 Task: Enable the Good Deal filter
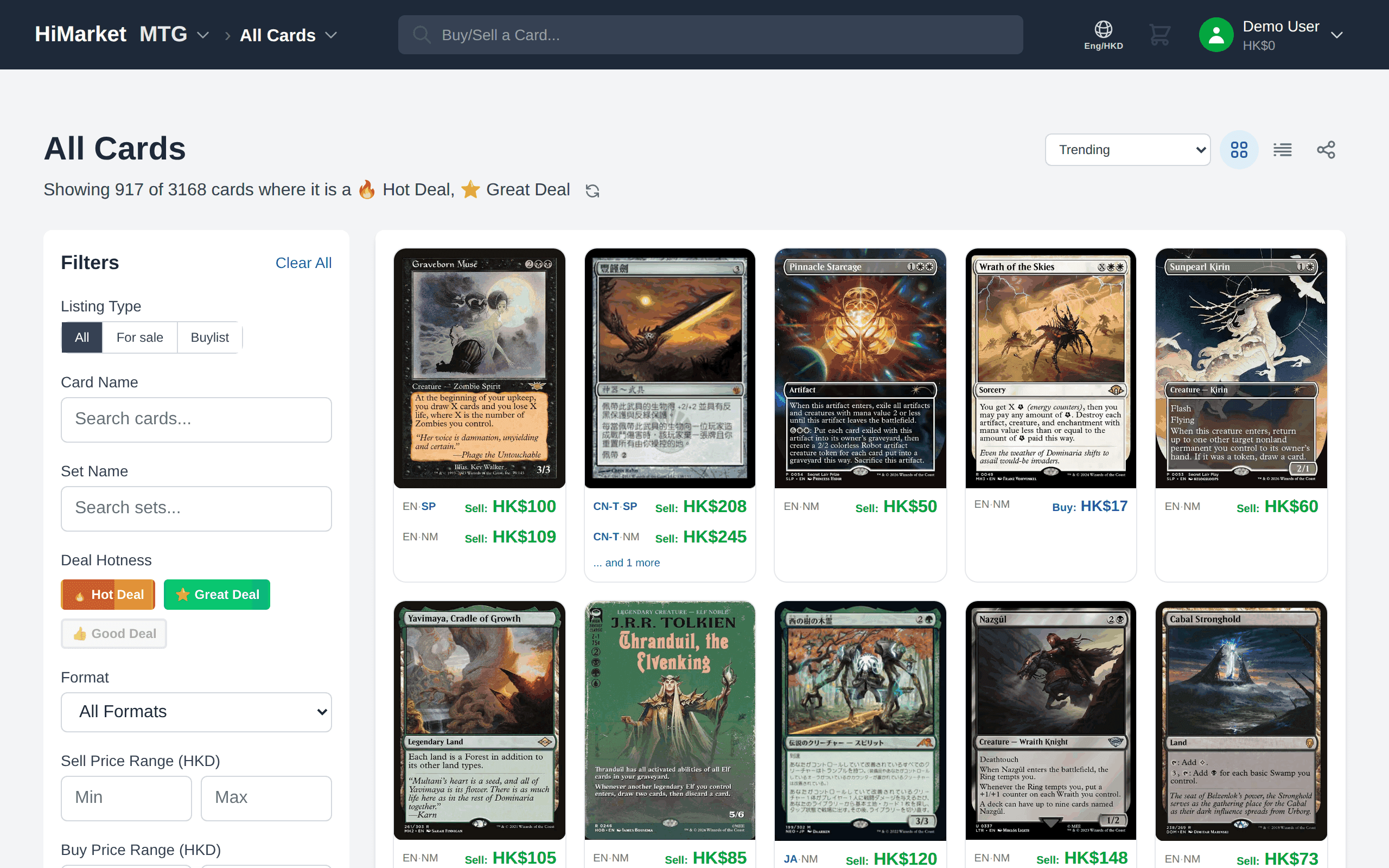(113, 634)
